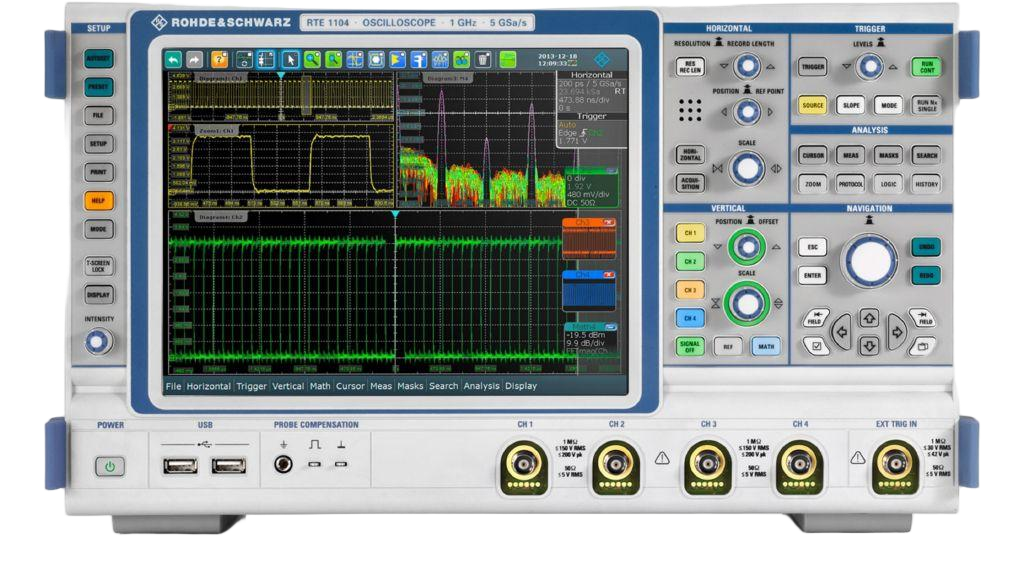1024x576 pixels.
Task: Push the Trigger LEVELS rotary knob
Action: [x=869, y=67]
